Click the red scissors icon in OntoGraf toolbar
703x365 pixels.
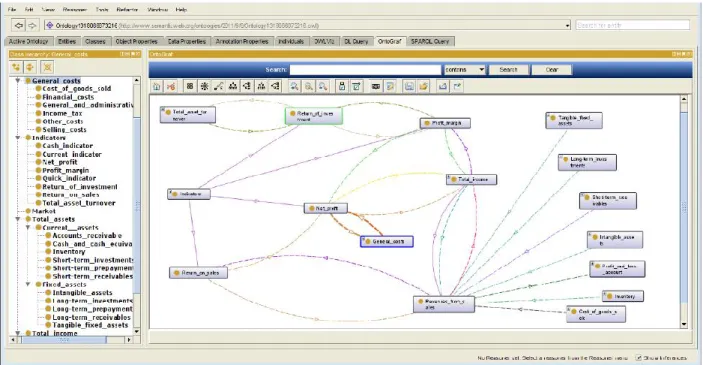click(171, 86)
